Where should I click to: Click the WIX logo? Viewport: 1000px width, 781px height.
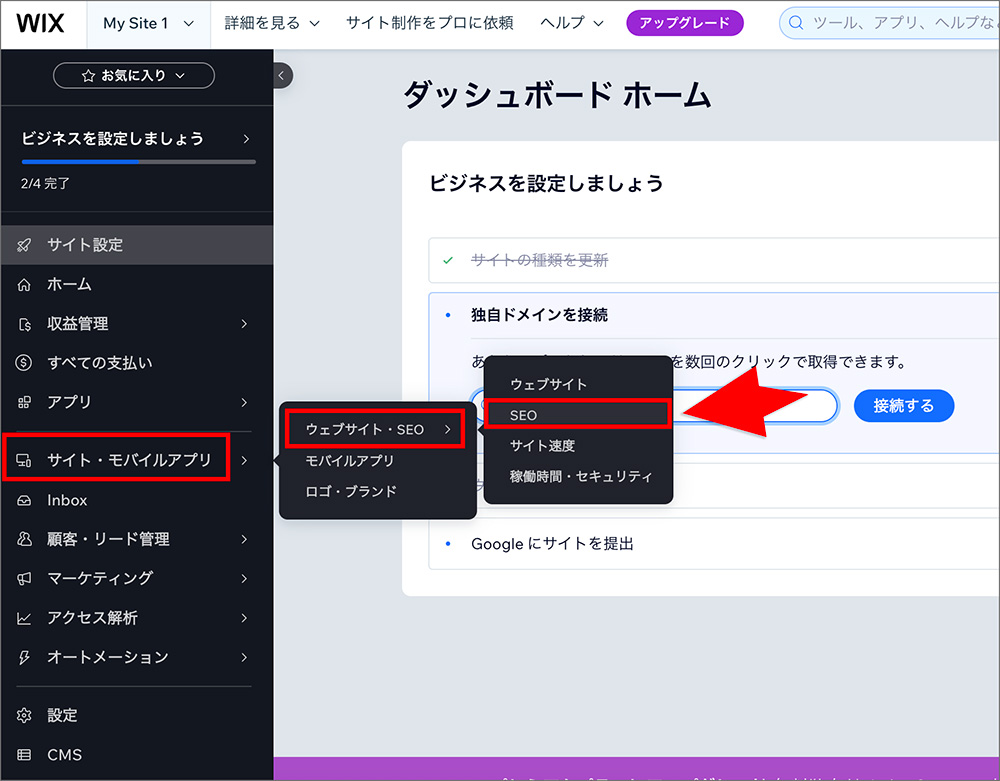[40, 24]
